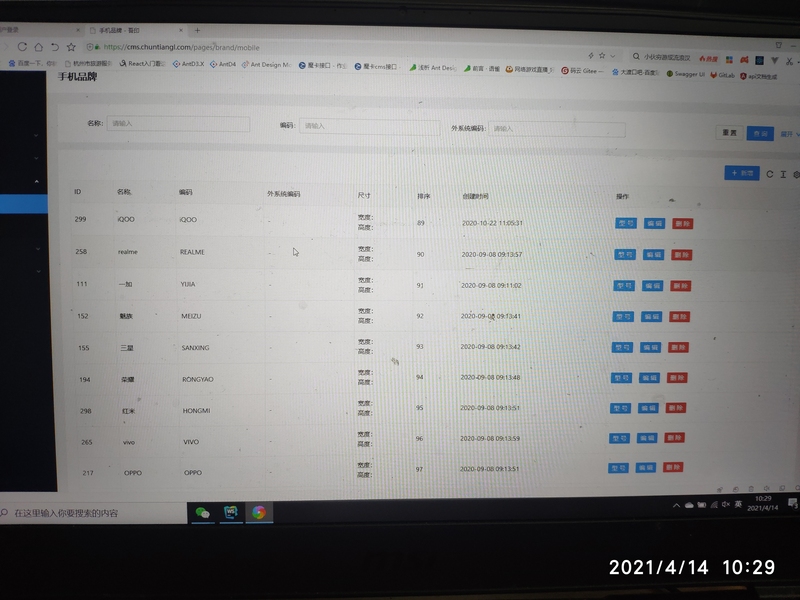Click the table density (row height) icon
Image resolution: width=800 pixels, height=600 pixels.
pos(783,174)
